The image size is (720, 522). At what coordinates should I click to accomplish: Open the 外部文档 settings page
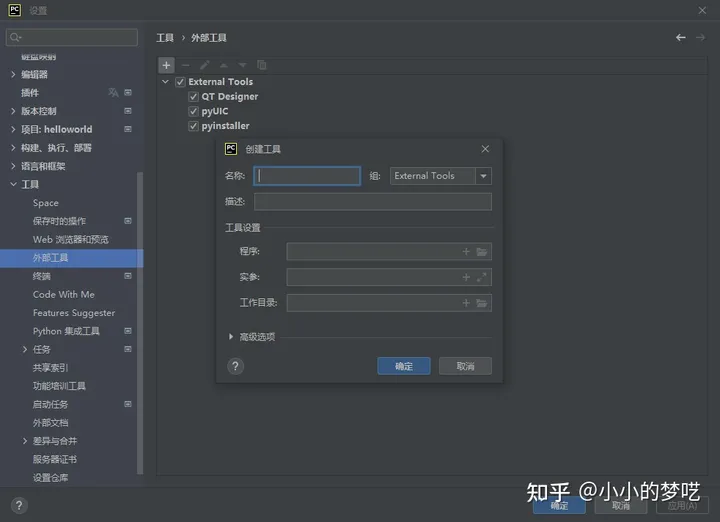(50, 422)
